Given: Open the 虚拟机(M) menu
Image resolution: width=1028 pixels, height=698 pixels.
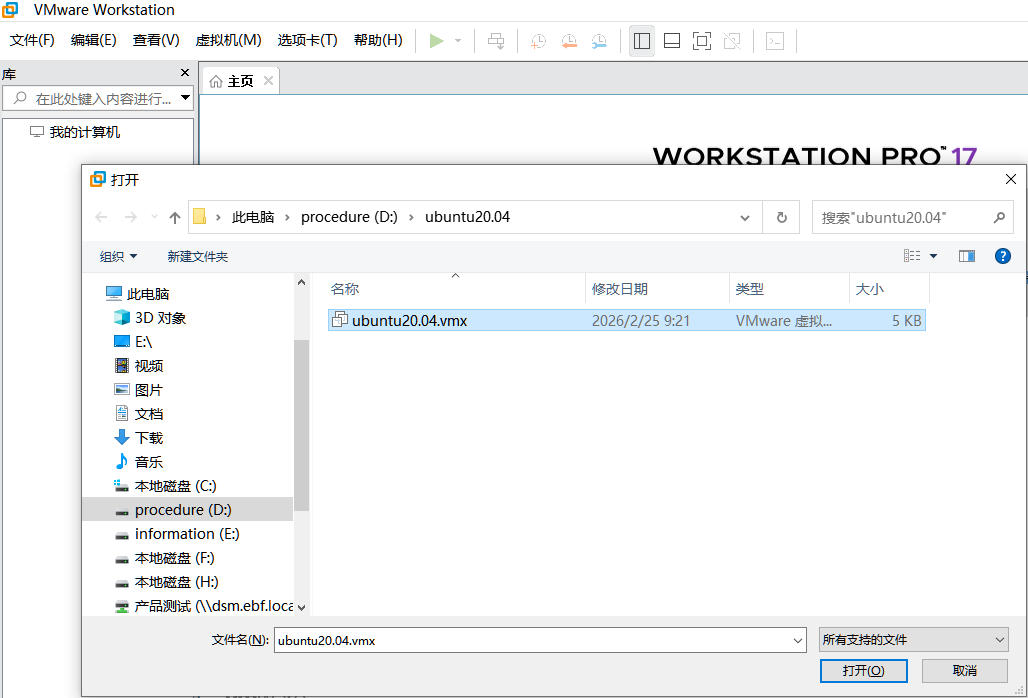Looking at the screenshot, I should pos(228,40).
